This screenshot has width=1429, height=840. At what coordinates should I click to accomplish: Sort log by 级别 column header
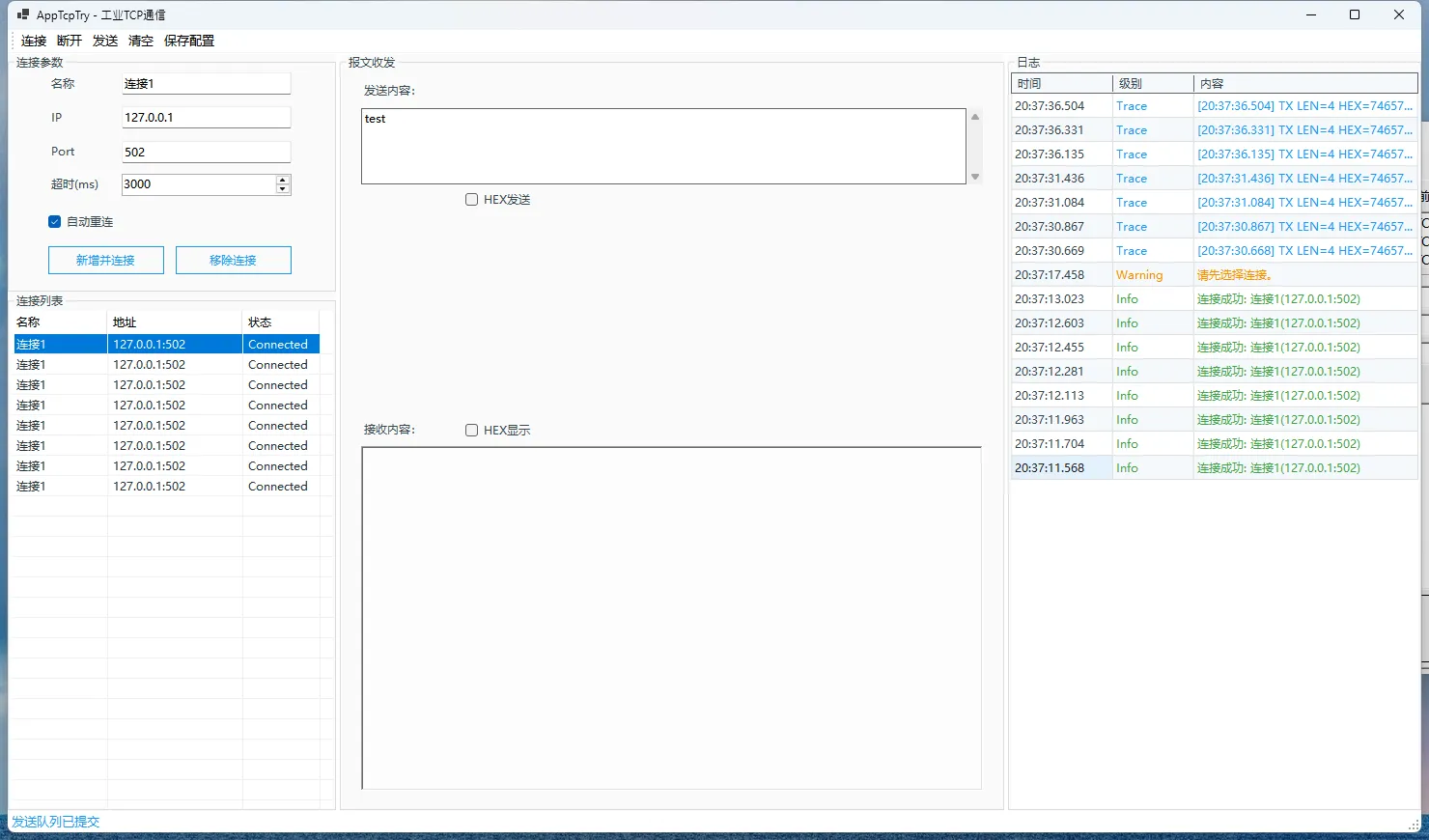pos(1152,84)
